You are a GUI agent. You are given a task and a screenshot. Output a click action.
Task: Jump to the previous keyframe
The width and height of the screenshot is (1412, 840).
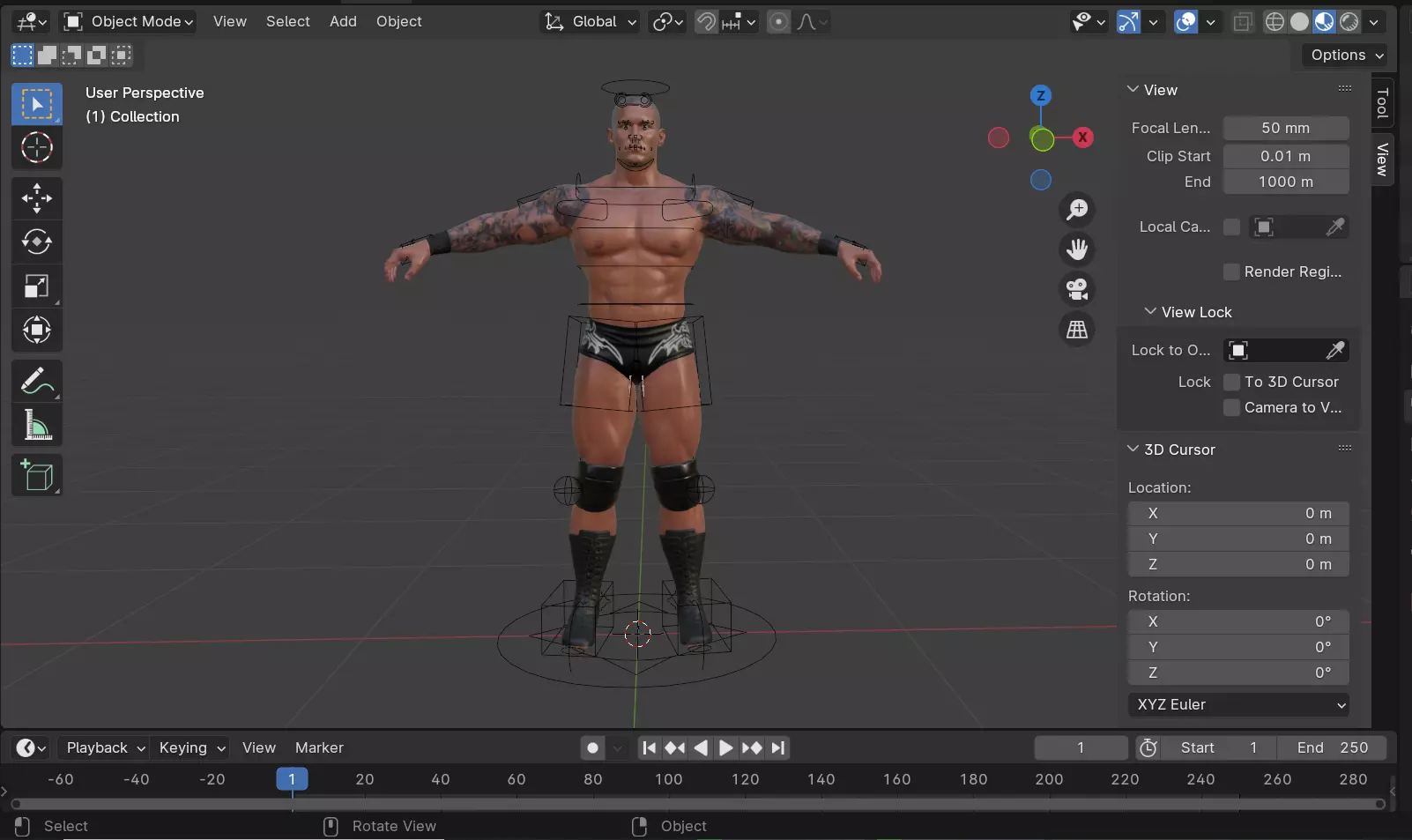point(675,747)
